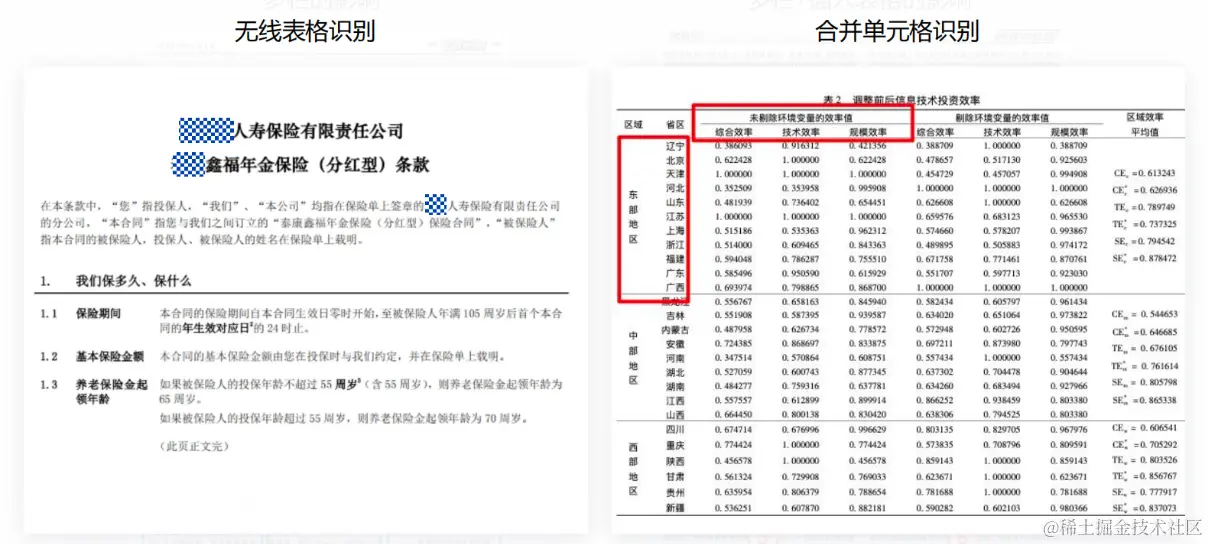Select the 重庆 province row label
Image resolution: width=1209 pixels, height=544 pixels.
(675, 445)
